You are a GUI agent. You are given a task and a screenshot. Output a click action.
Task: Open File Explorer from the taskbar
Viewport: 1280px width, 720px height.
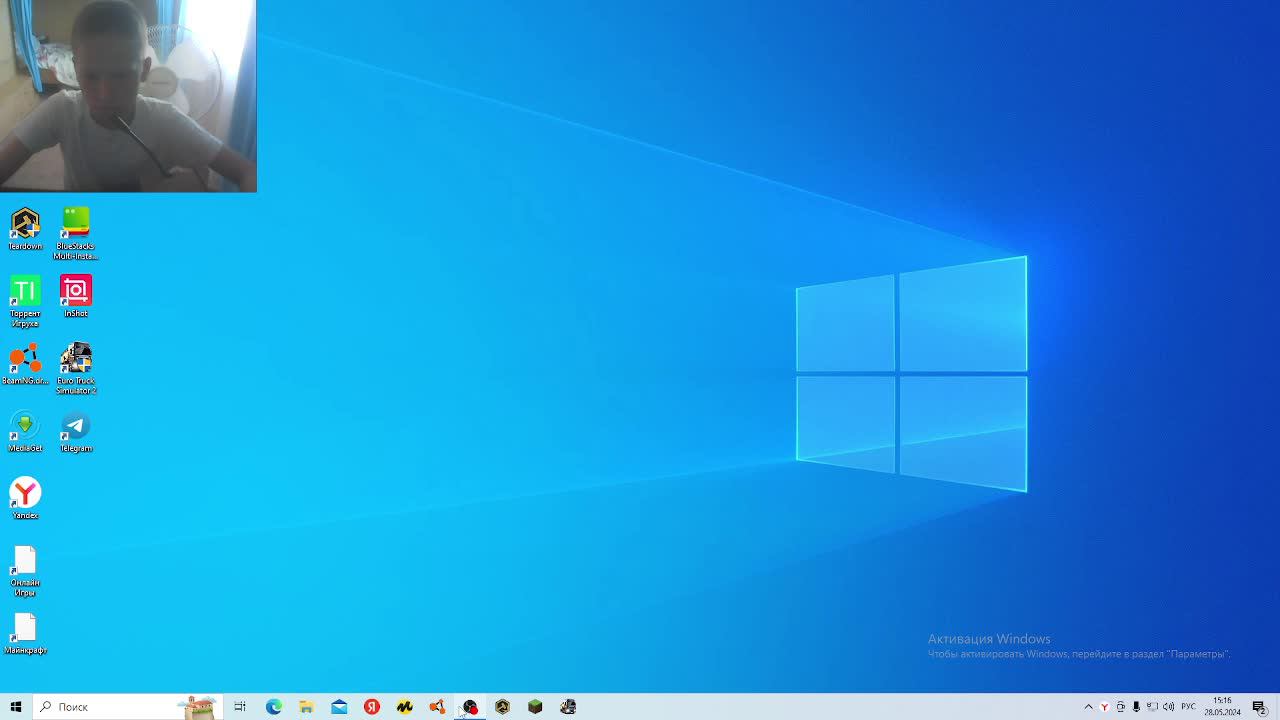click(x=307, y=707)
